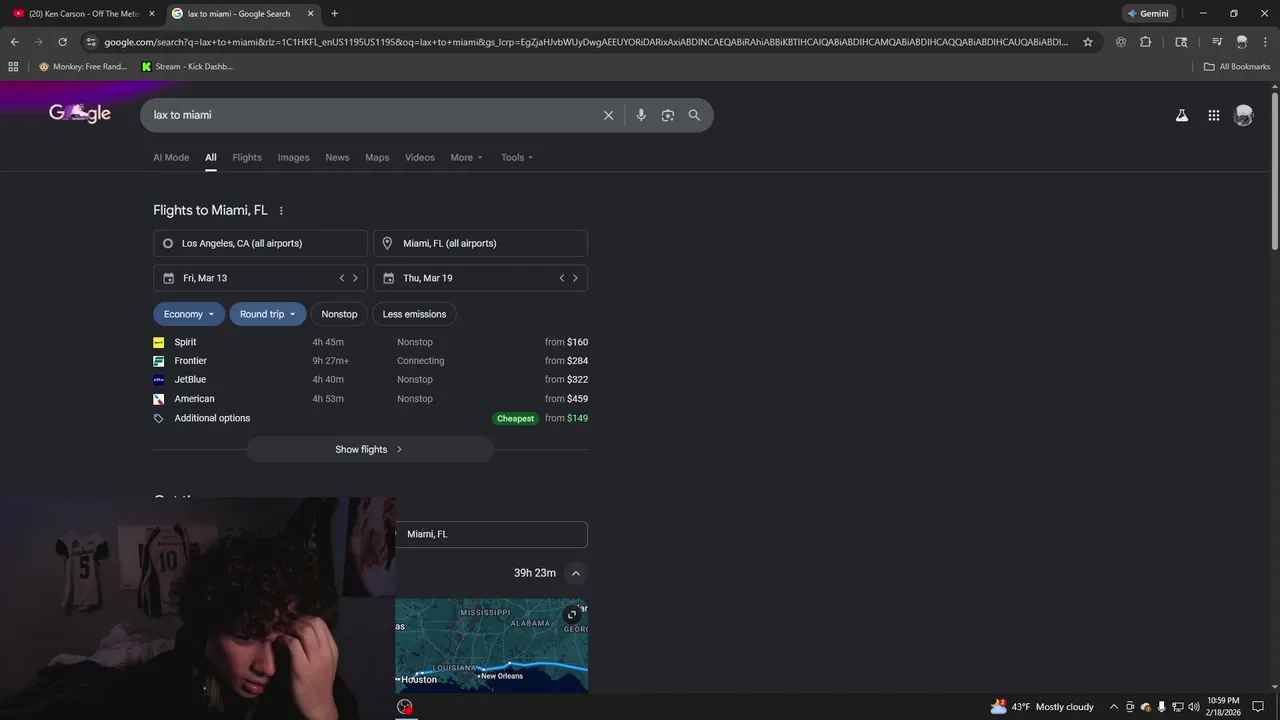Reload the page with the refresh icon
The height and width of the screenshot is (720, 1280).
pyautogui.click(x=62, y=42)
